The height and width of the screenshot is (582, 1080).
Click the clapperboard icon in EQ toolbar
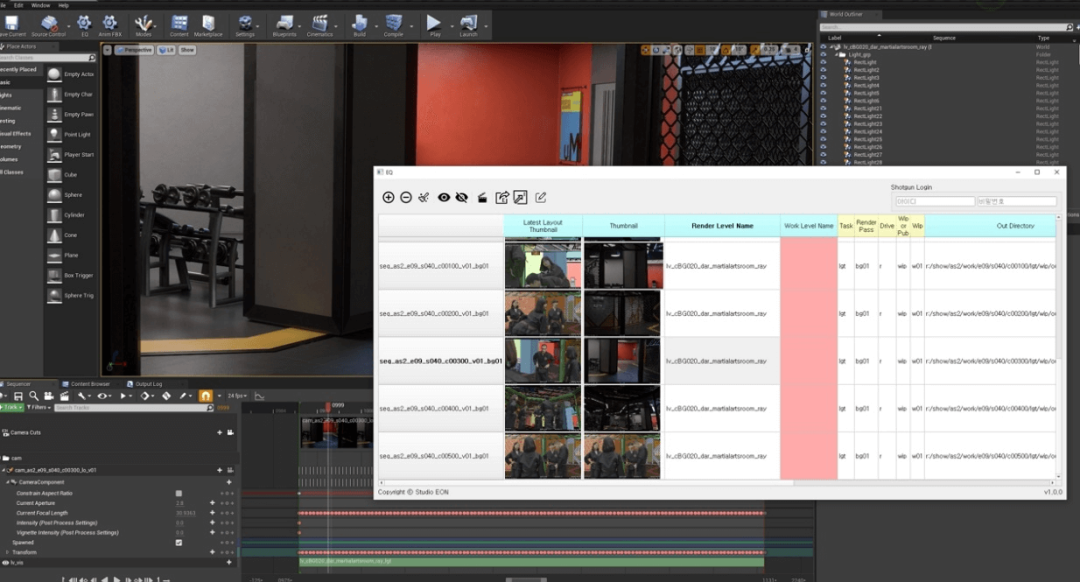tap(481, 198)
